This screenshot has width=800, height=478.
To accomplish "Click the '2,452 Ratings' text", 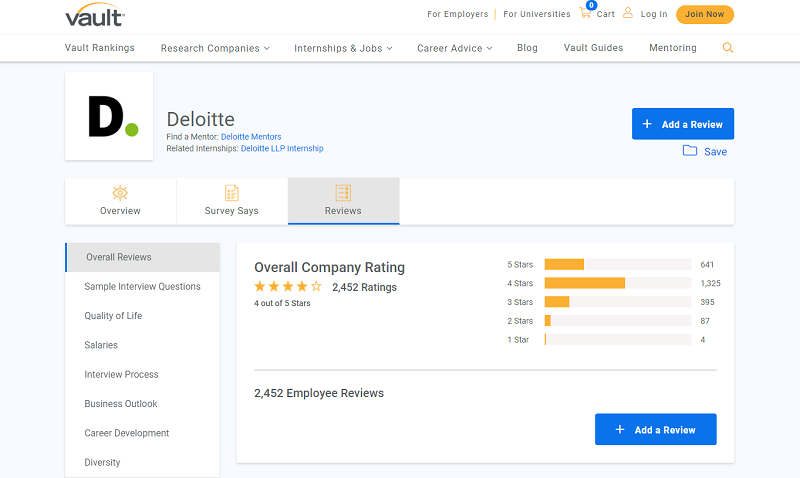I will point(364,287).
